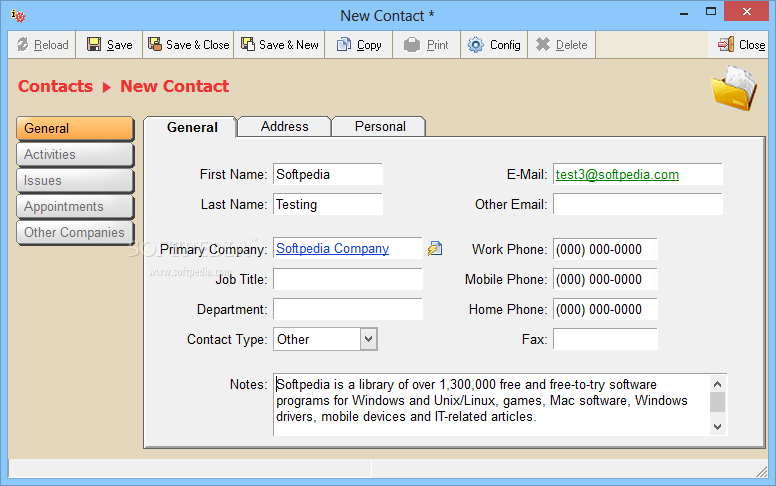Minimize the New Contact window
This screenshot has width=776, height=486.
[x=684, y=13]
